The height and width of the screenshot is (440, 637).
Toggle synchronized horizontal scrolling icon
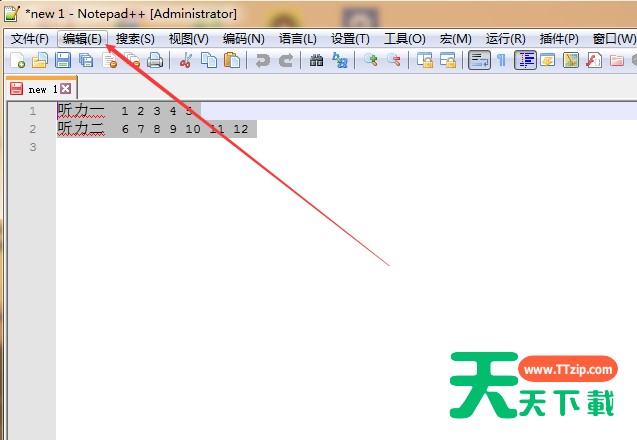coord(448,61)
